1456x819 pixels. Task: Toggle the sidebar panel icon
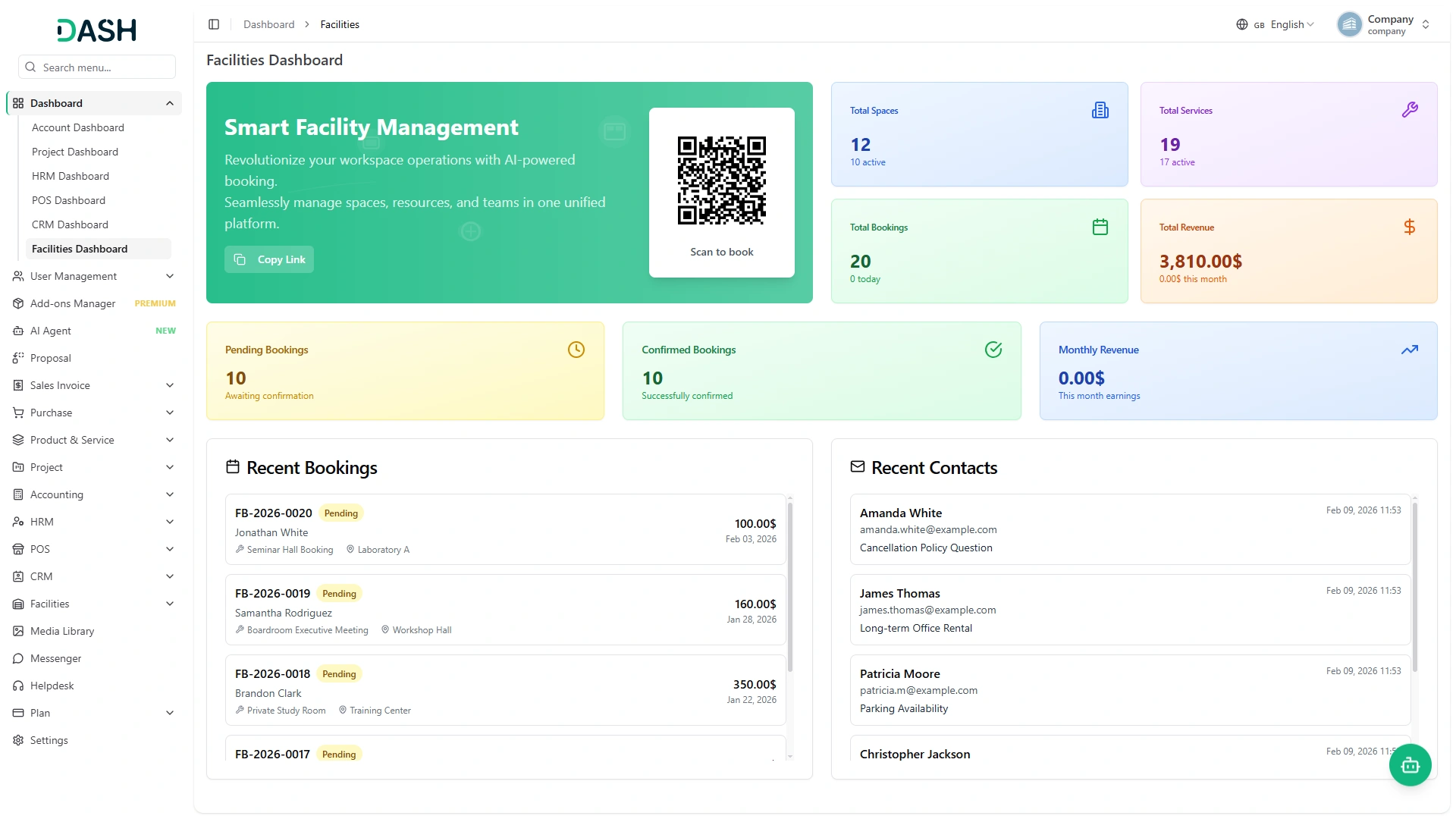pyautogui.click(x=214, y=24)
